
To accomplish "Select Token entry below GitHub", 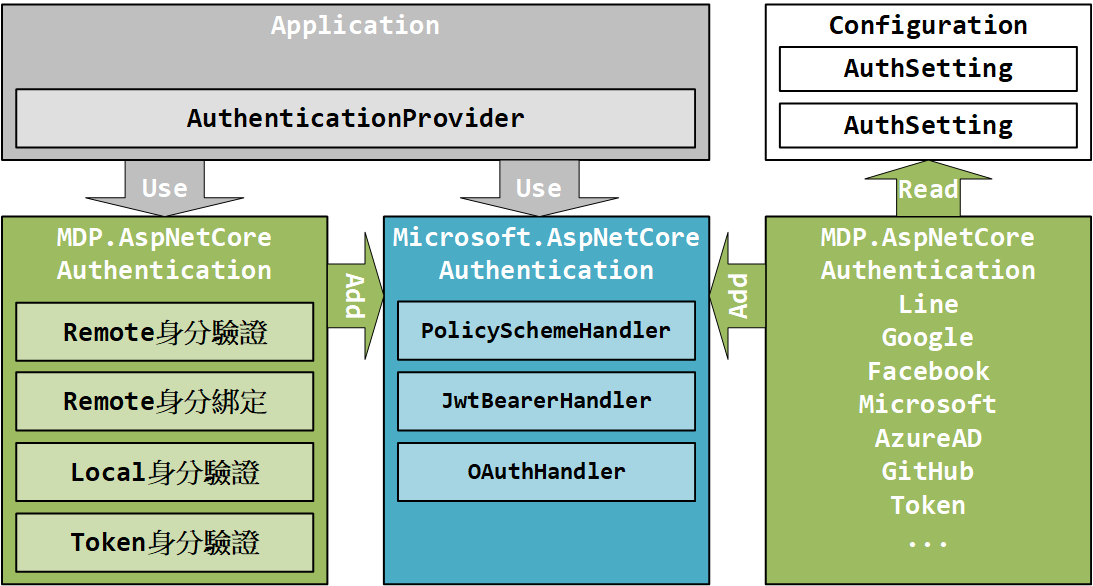I will point(928,505).
